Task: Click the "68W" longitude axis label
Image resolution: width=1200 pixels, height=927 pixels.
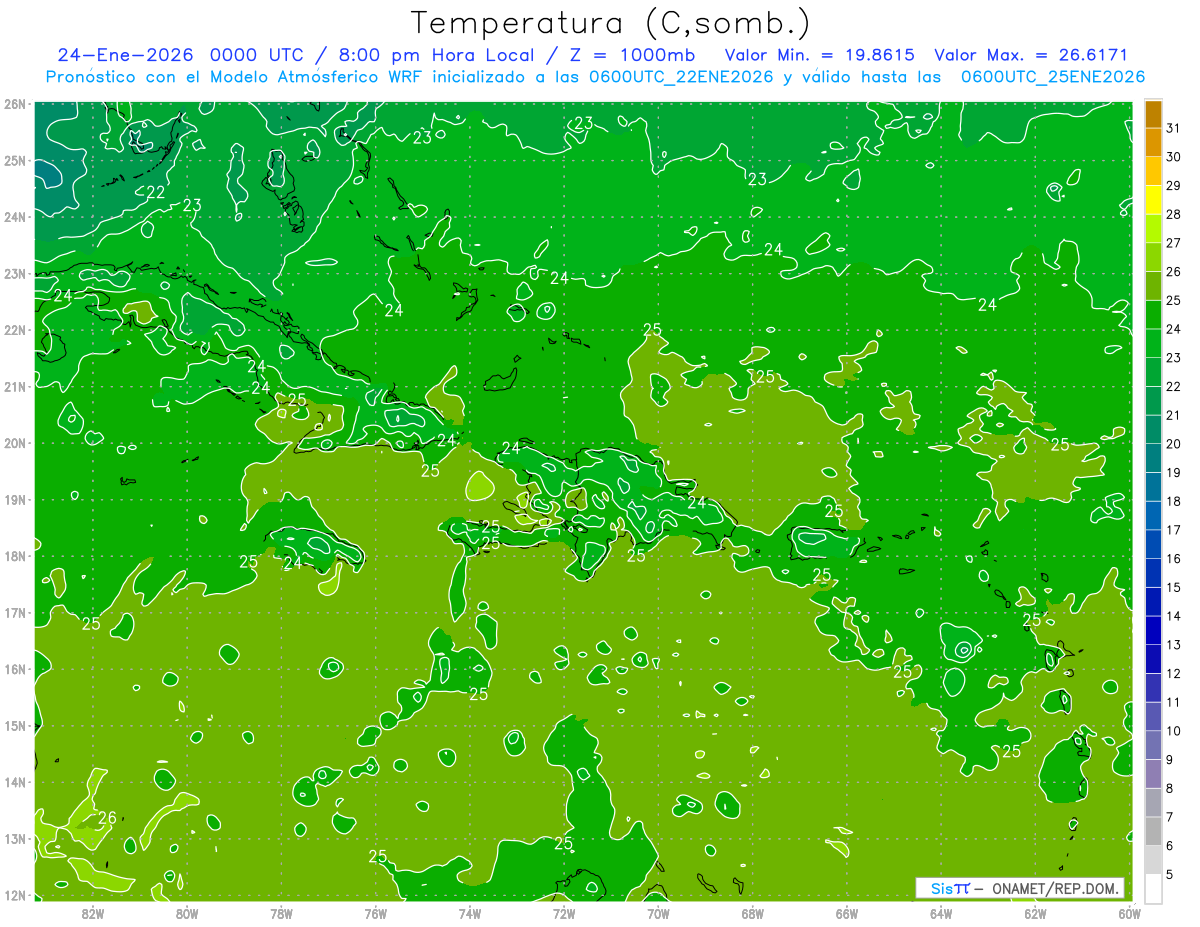Action: 753,912
